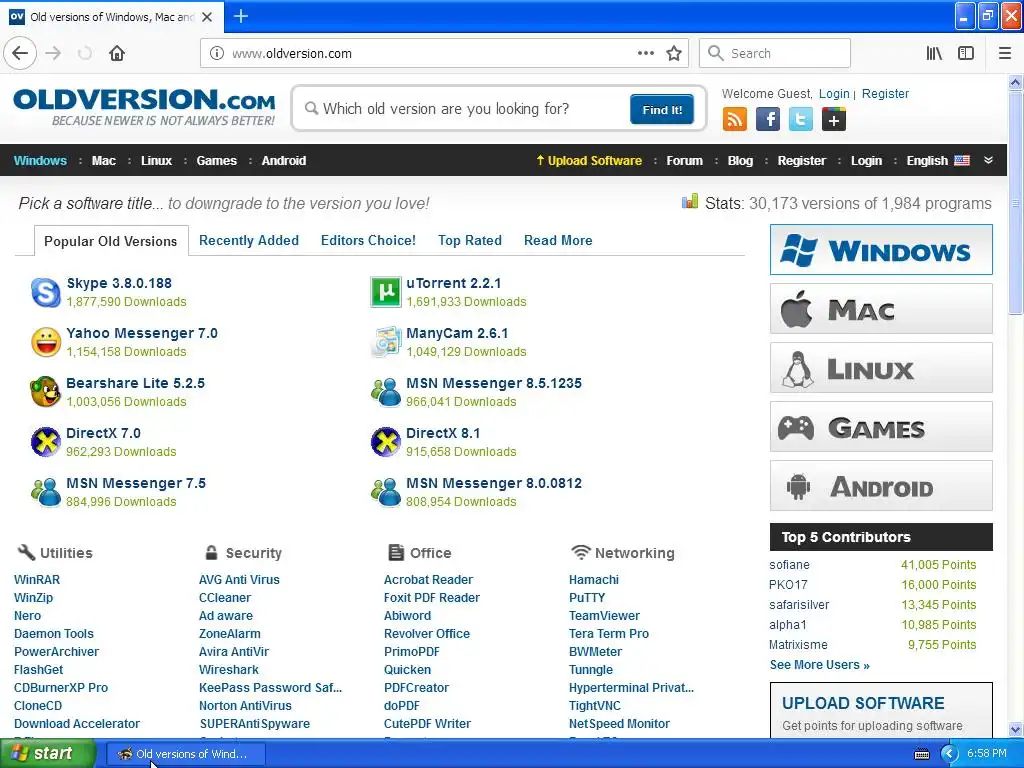Open site information icon in address bar

(216, 53)
